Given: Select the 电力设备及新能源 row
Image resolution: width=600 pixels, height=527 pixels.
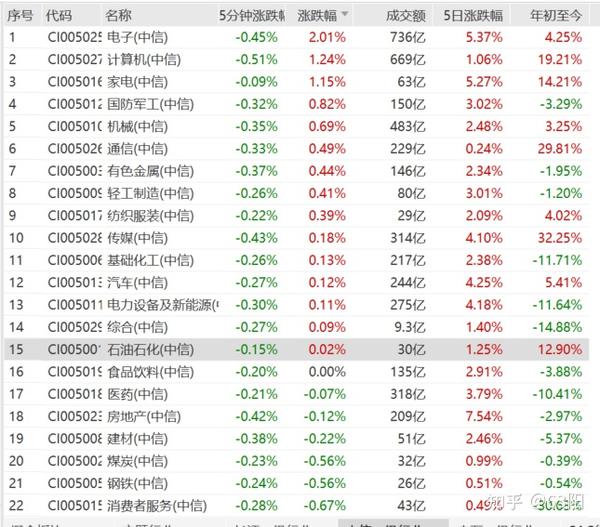Looking at the screenshot, I should point(297,305).
